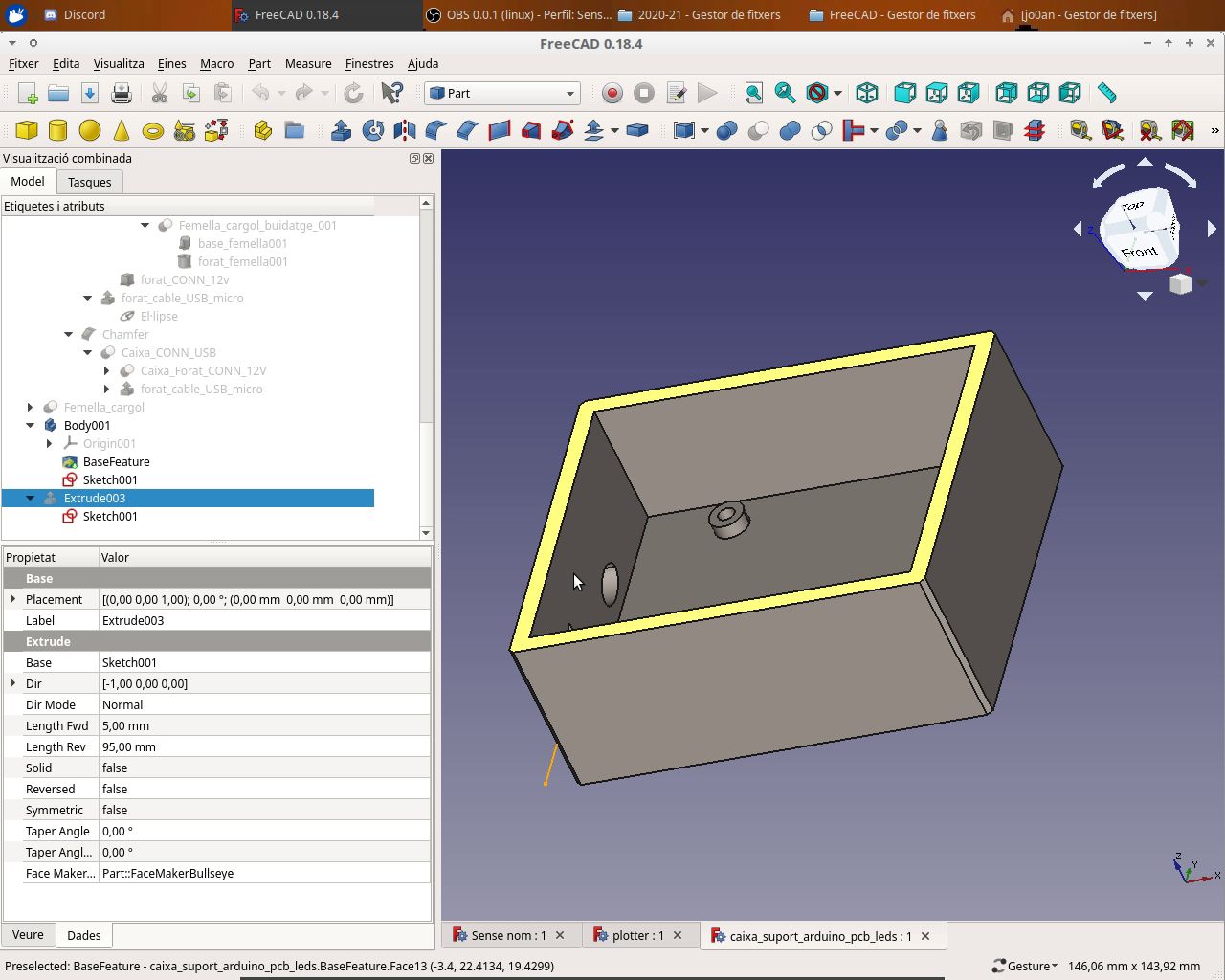Image resolution: width=1225 pixels, height=980 pixels.
Task: Create a box with the Cube tool
Action: pyautogui.click(x=27, y=130)
